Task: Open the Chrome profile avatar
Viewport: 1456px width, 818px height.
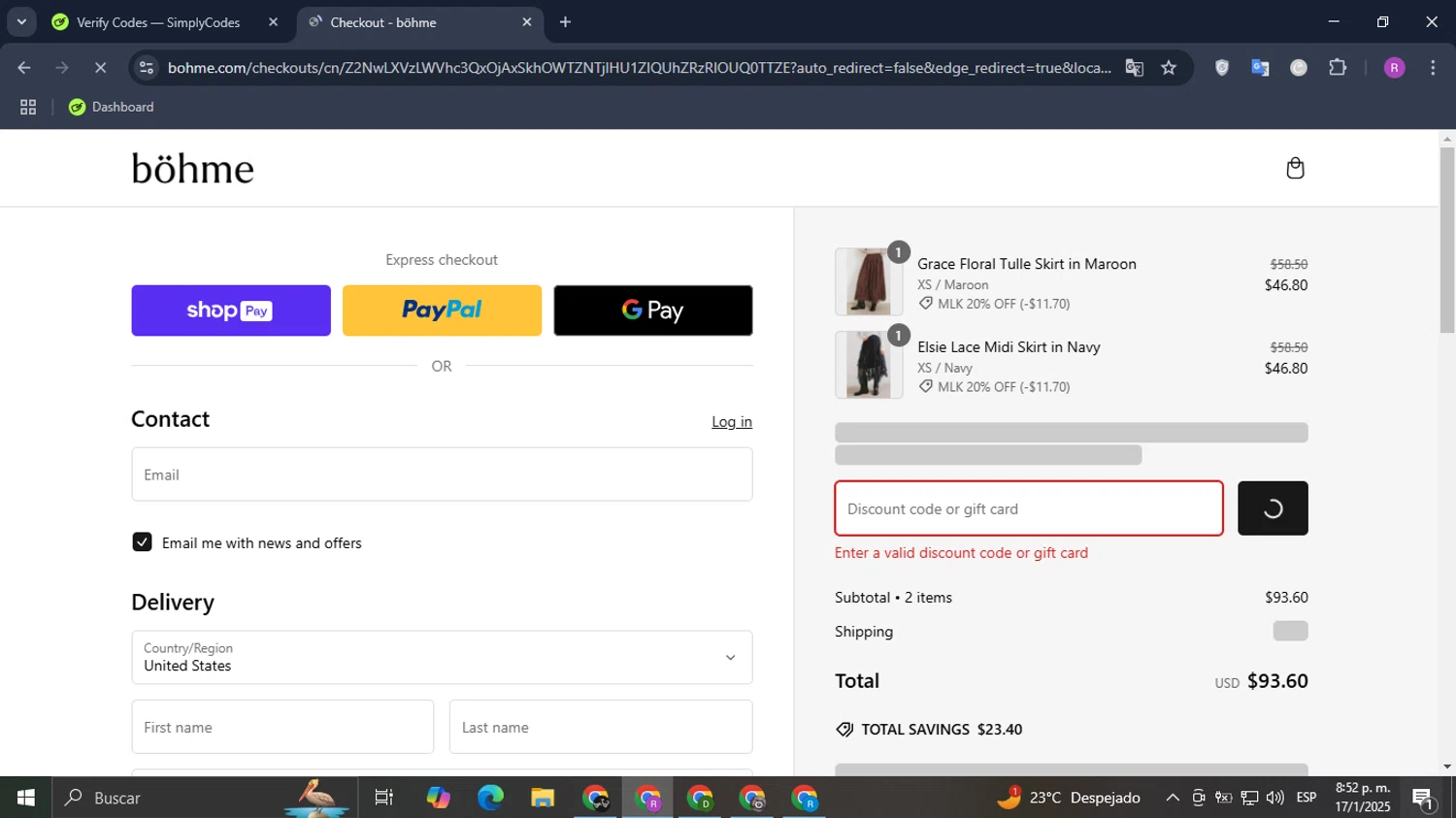Action: coord(1394,68)
